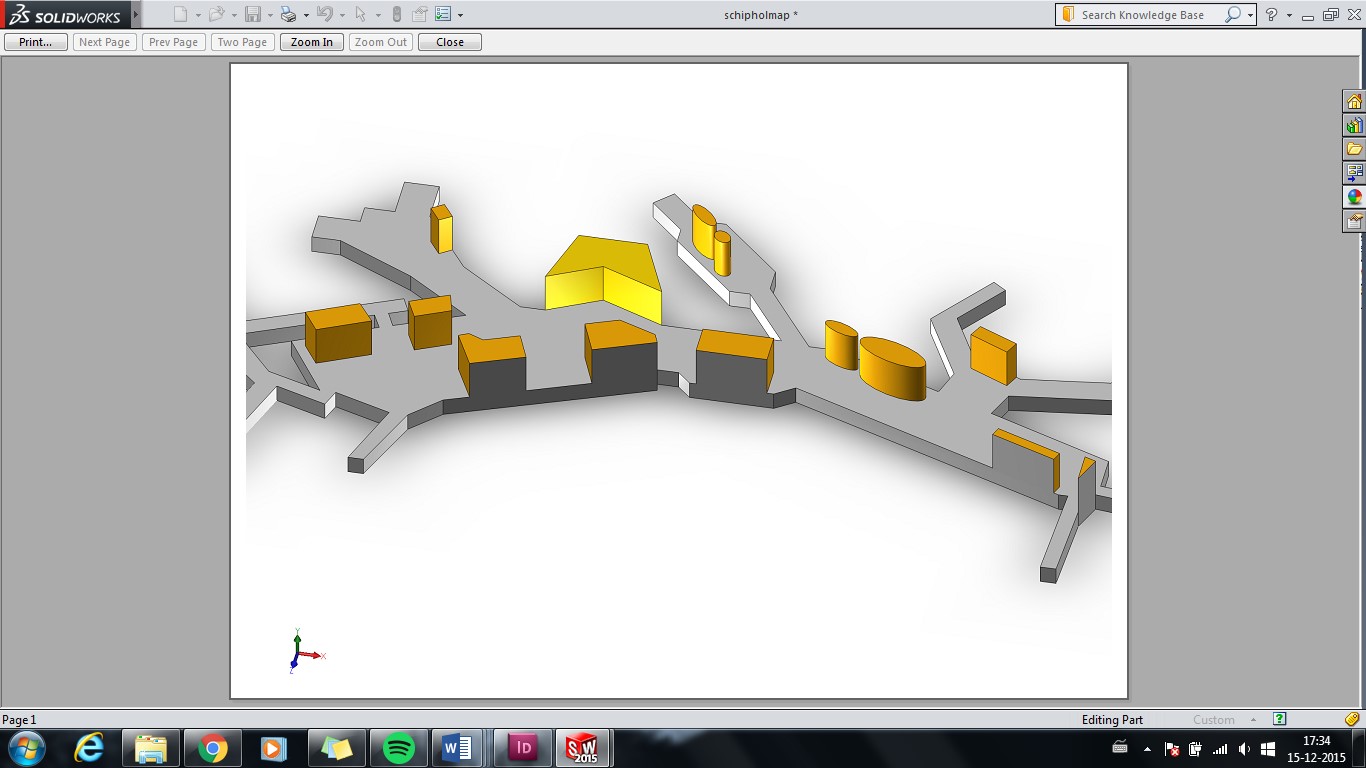Open Windows Explorer from taskbar
The image size is (1366, 768).
point(151,748)
